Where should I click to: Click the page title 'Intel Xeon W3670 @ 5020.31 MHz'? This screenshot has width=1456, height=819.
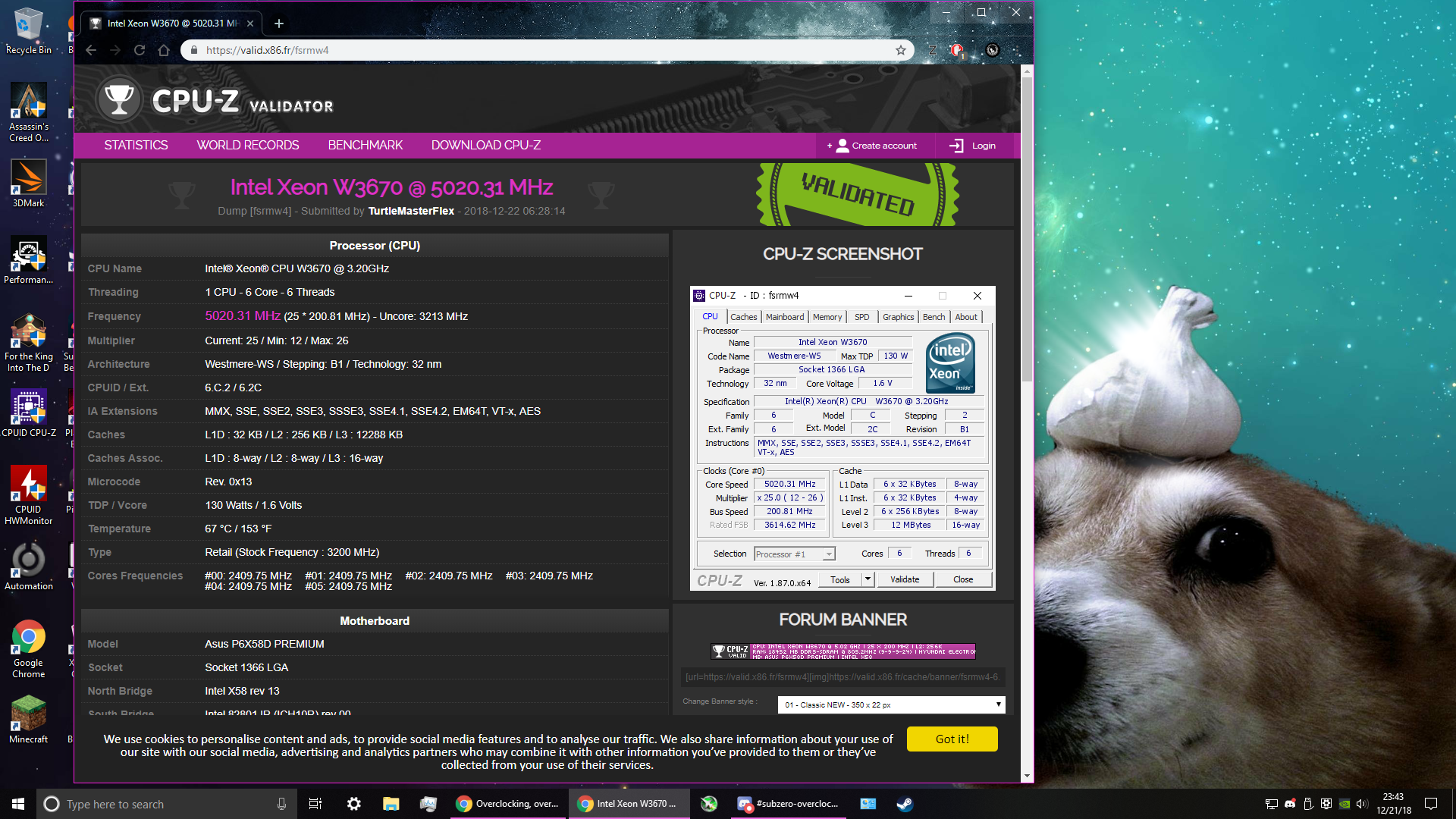(x=391, y=187)
